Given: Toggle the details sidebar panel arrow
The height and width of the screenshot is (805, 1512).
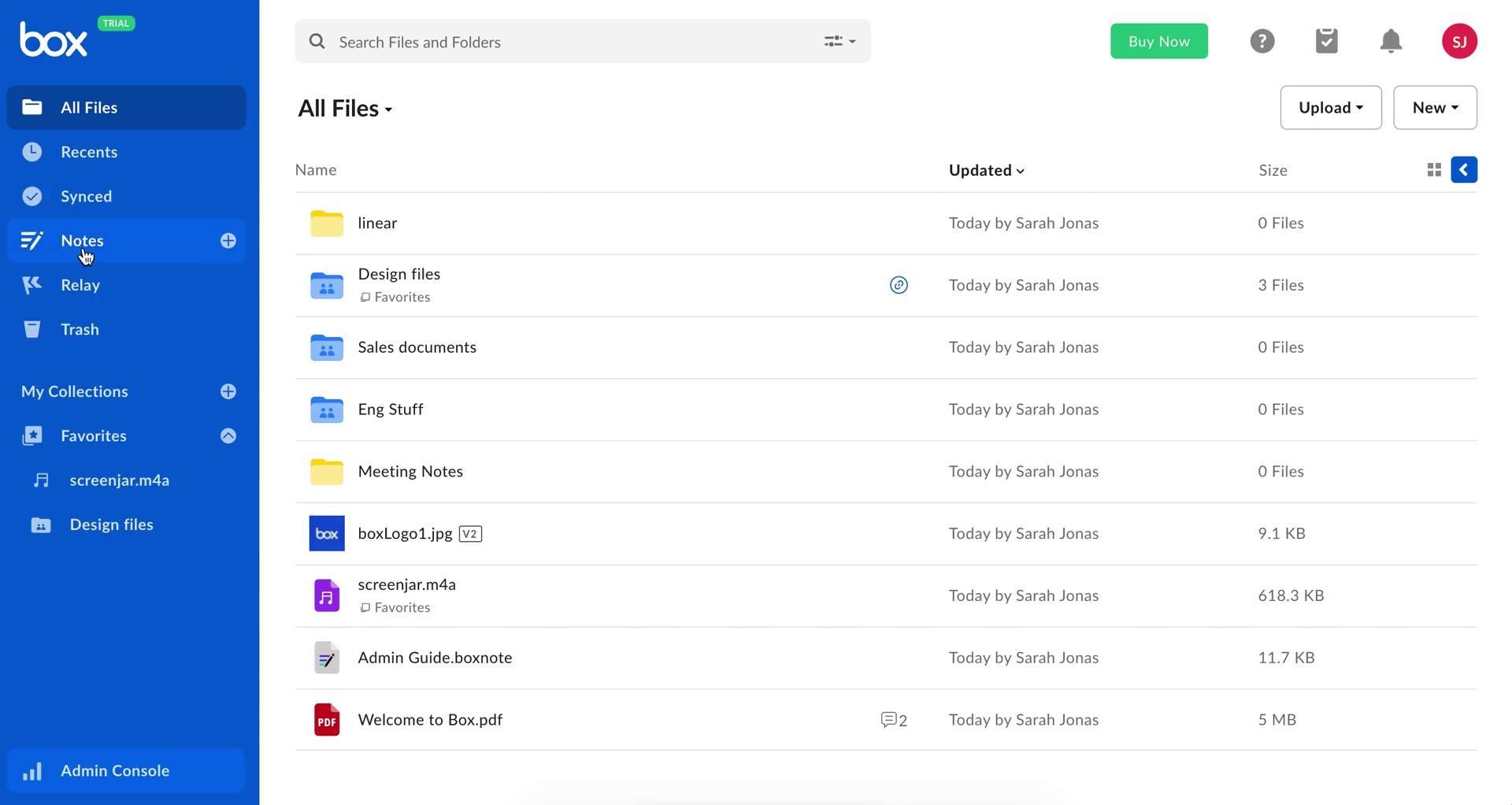Looking at the screenshot, I should [x=1463, y=170].
